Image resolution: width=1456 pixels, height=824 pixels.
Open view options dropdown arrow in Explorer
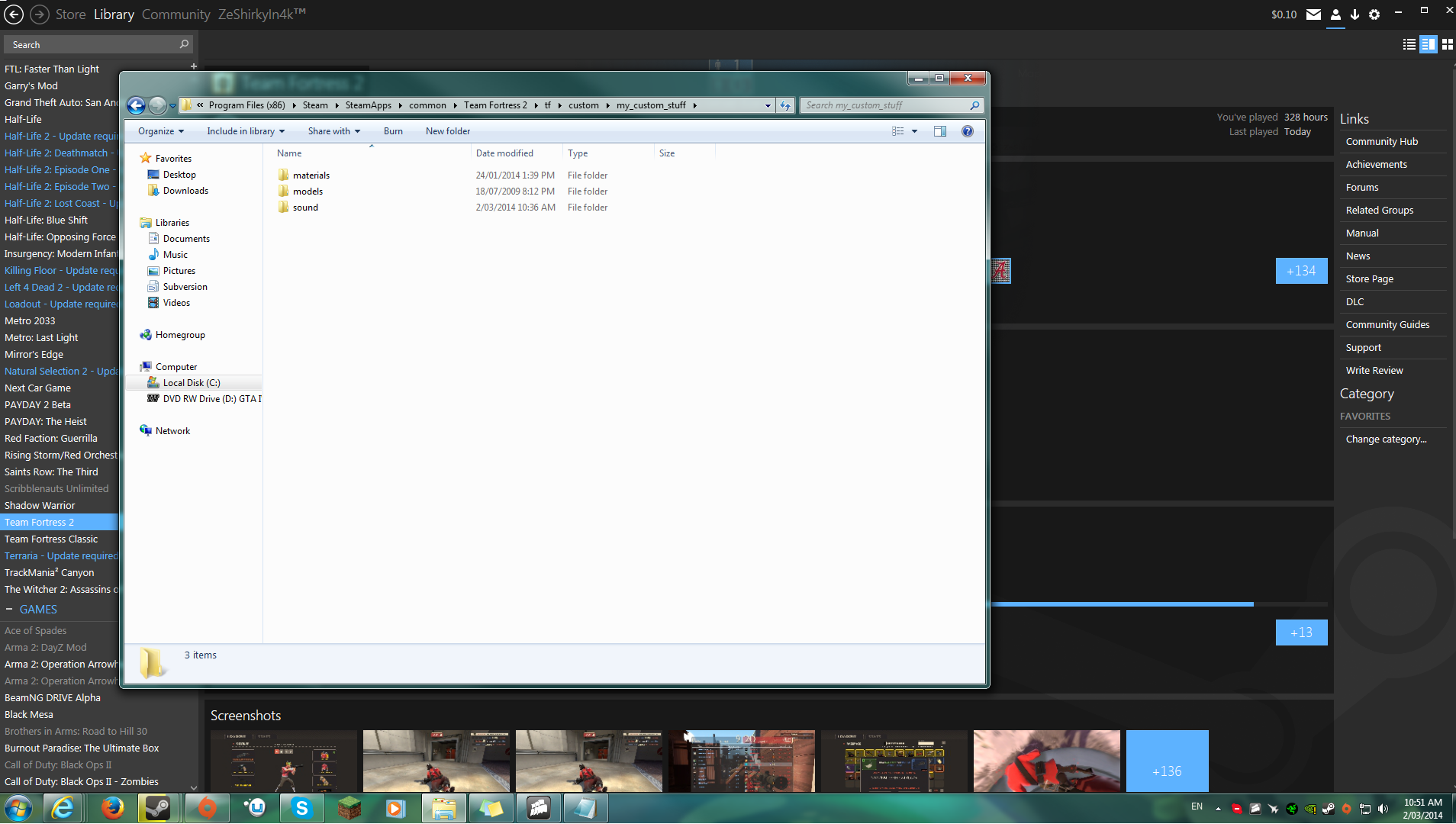[x=914, y=131]
